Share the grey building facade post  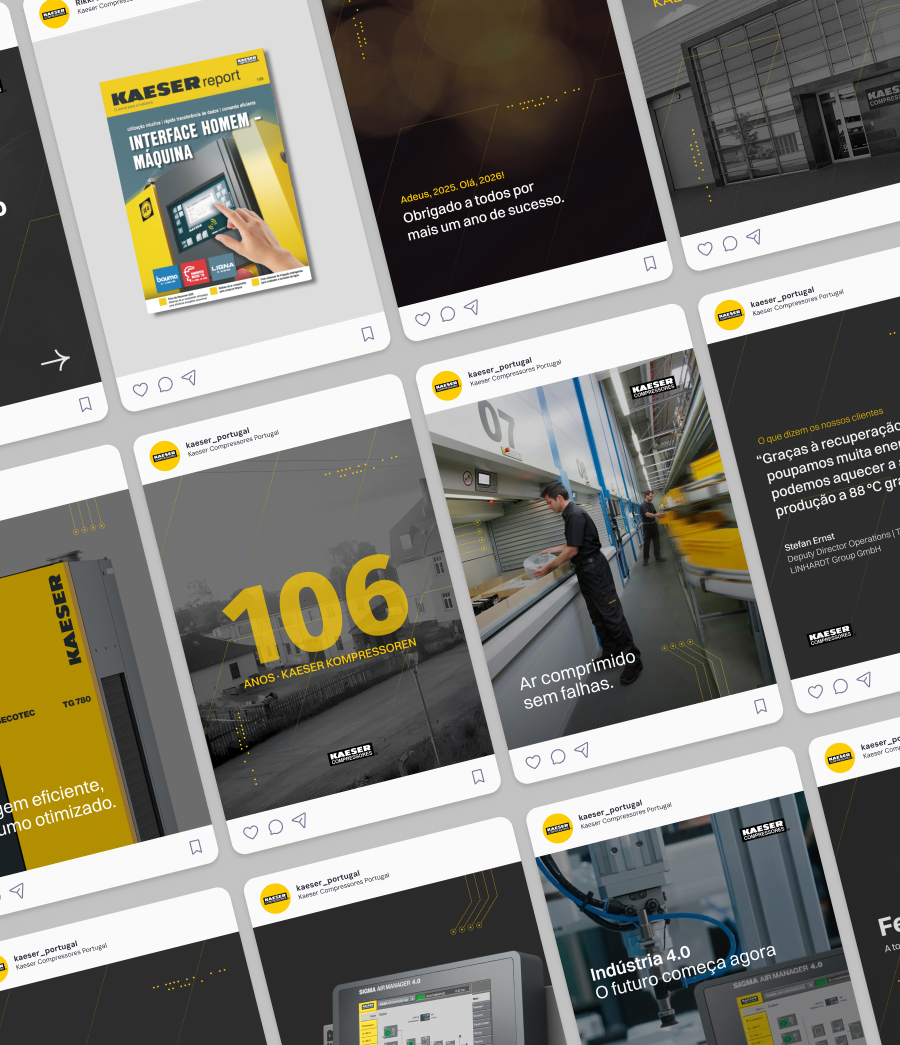(754, 237)
